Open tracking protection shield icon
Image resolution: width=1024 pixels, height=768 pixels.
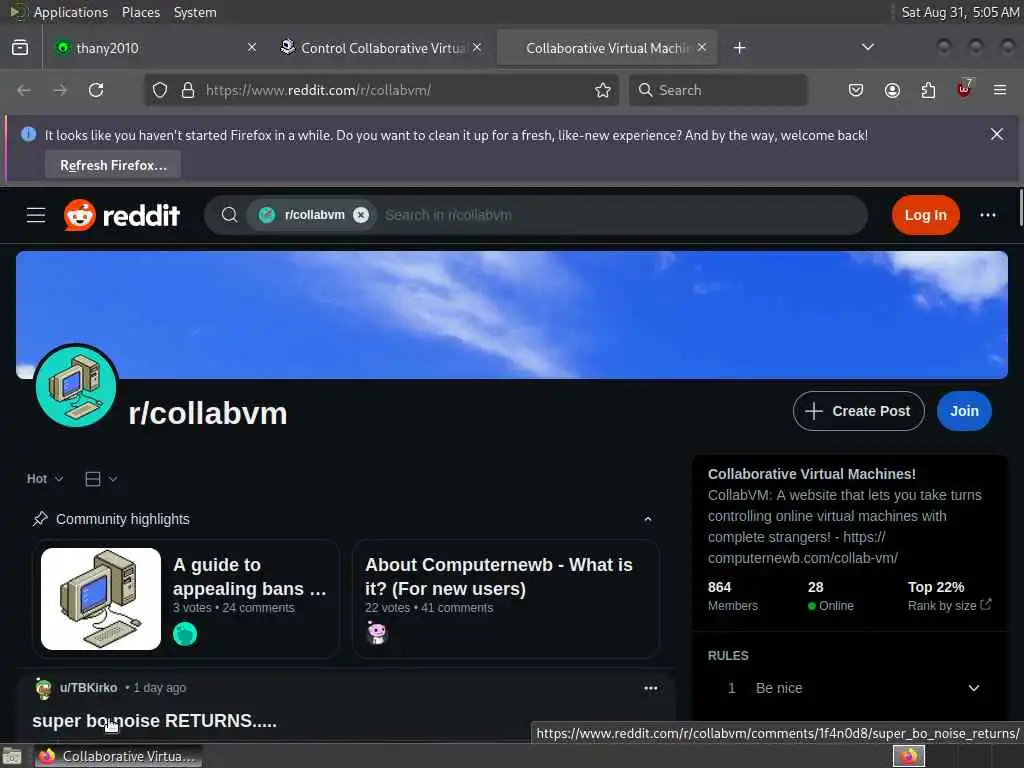160,90
